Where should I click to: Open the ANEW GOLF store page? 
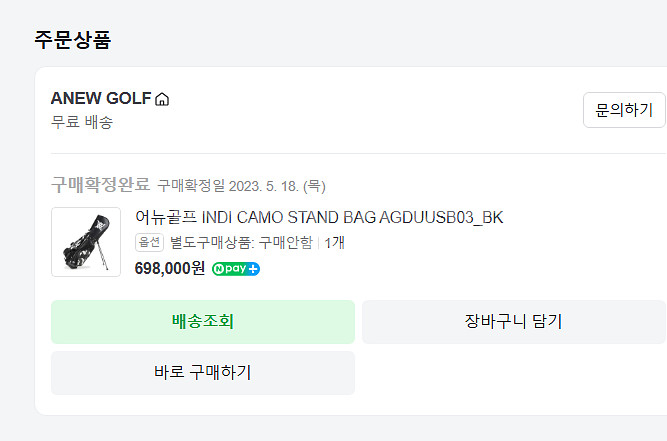(x=100, y=98)
